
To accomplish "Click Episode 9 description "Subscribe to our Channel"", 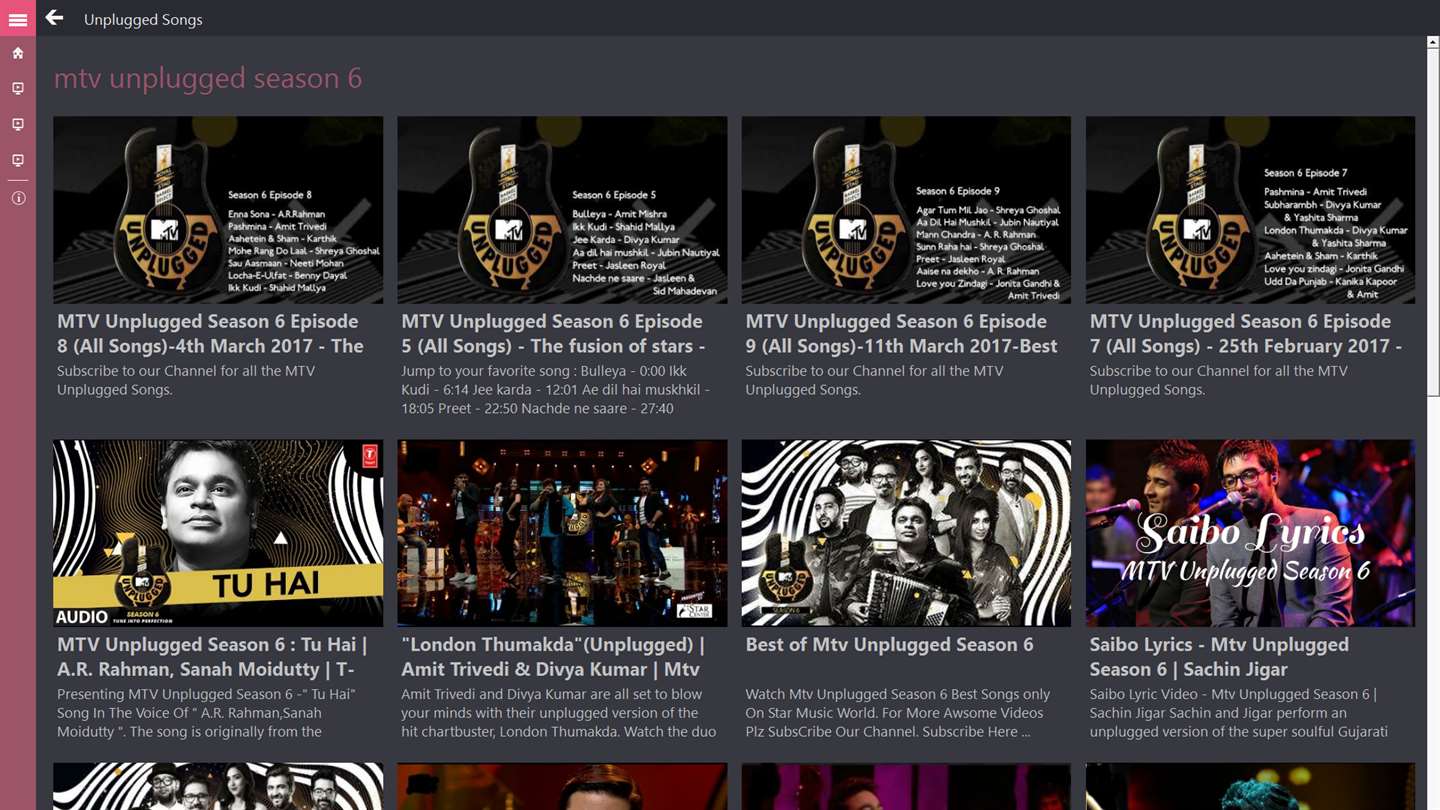I will (x=874, y=380).
